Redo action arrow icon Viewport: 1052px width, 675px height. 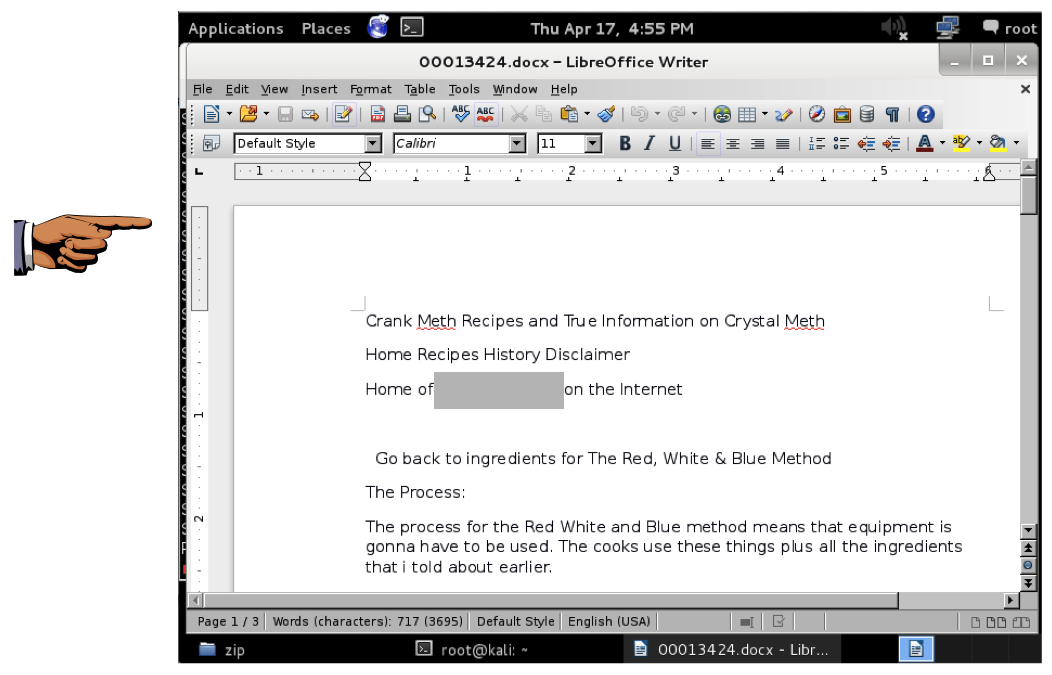[x=677, y=114]
